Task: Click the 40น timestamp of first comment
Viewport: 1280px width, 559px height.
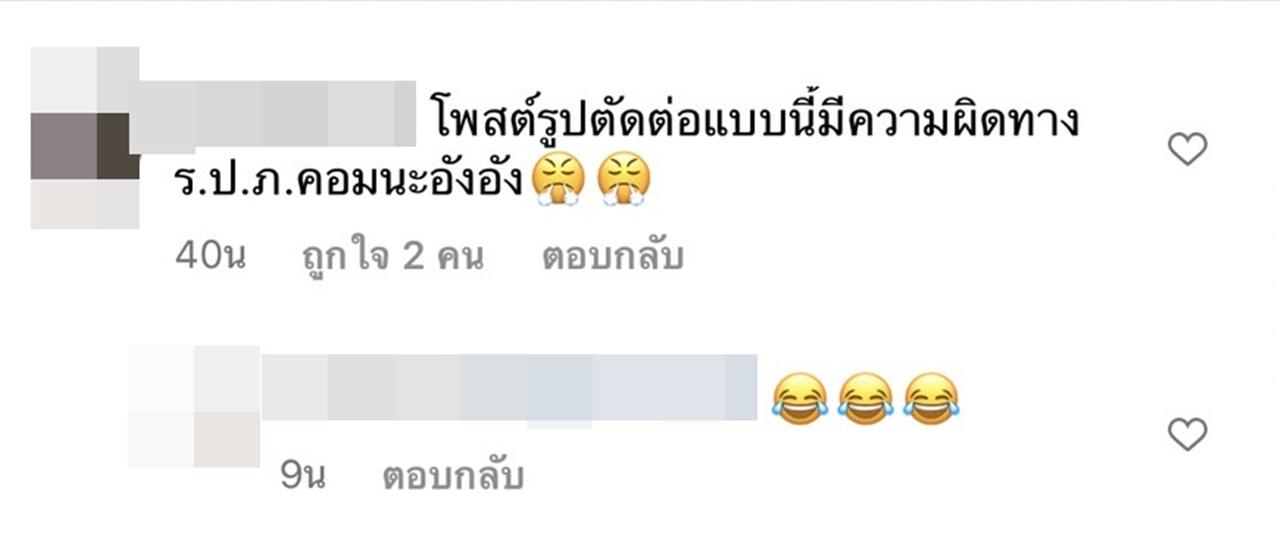Action: point(211,257)
